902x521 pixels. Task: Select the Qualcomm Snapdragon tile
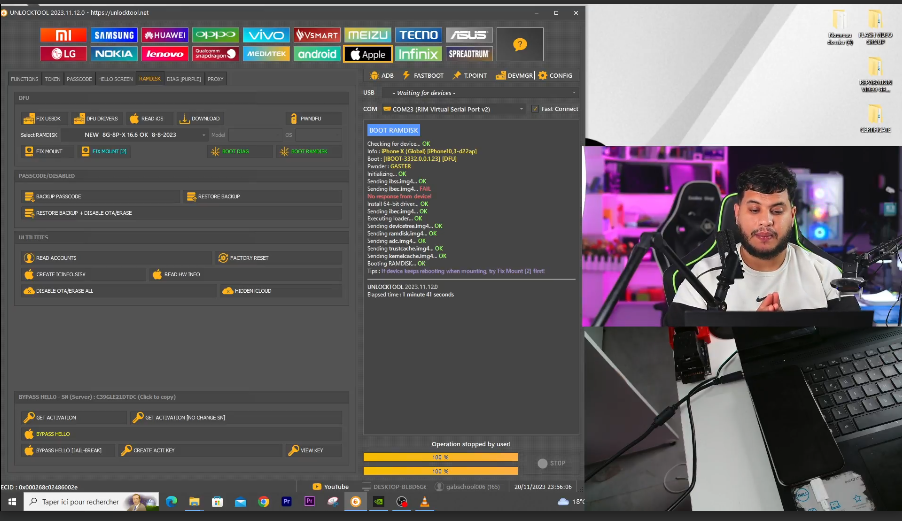point(215,54)
